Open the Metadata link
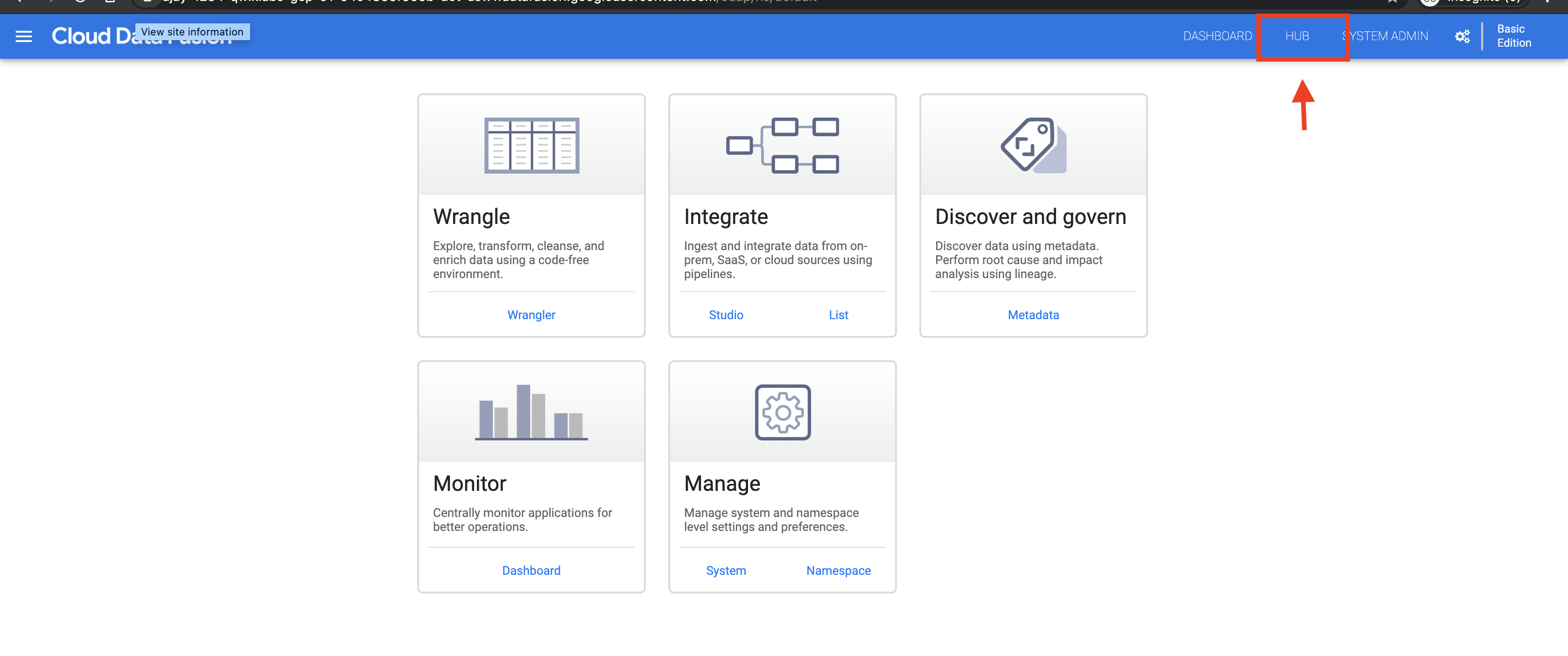This screenshot has height=656, width=1568. (x=1034, y=314)
